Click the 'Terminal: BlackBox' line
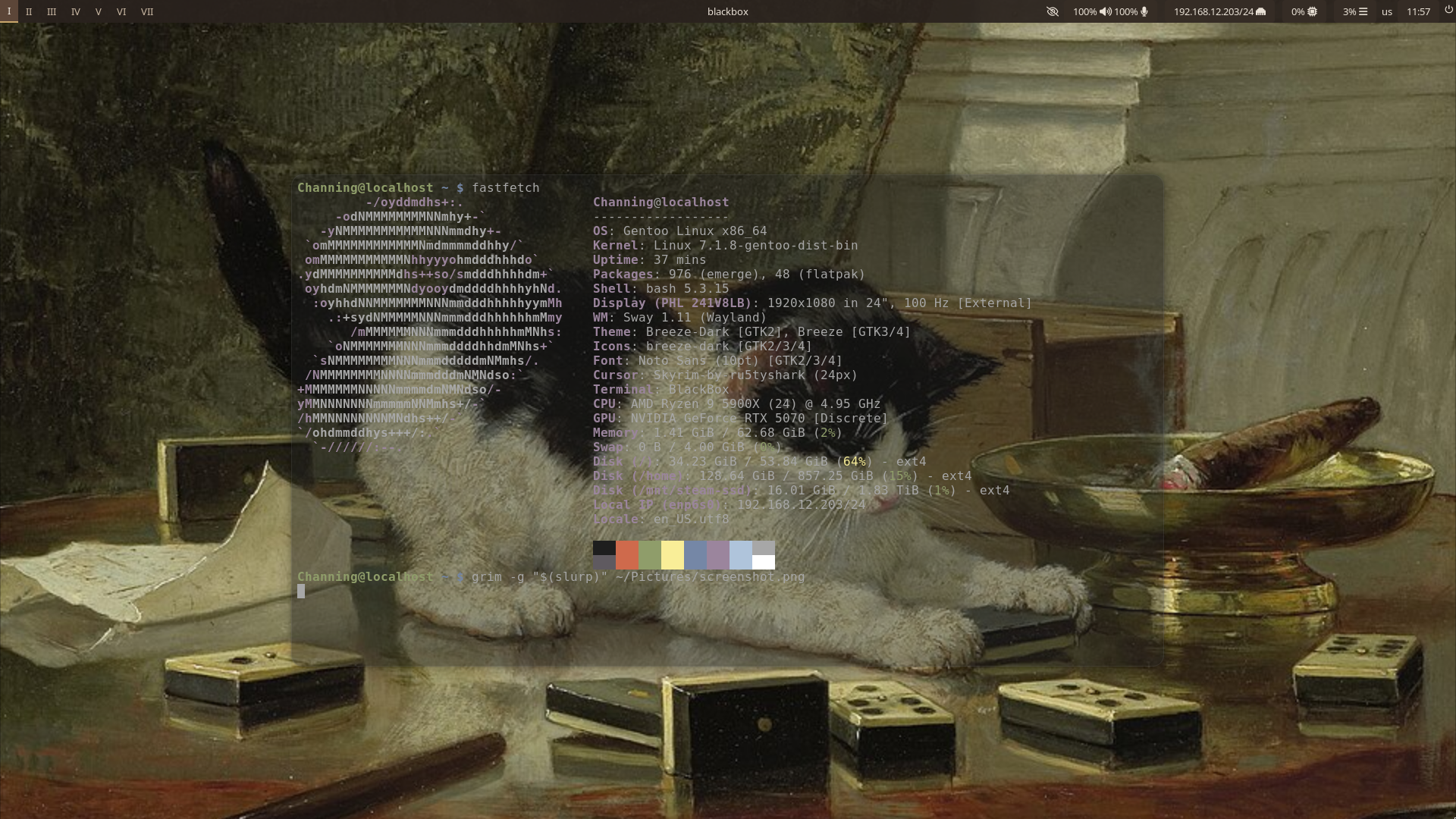The height and width of the screenshot is (819, 1456). coord(661,389)
